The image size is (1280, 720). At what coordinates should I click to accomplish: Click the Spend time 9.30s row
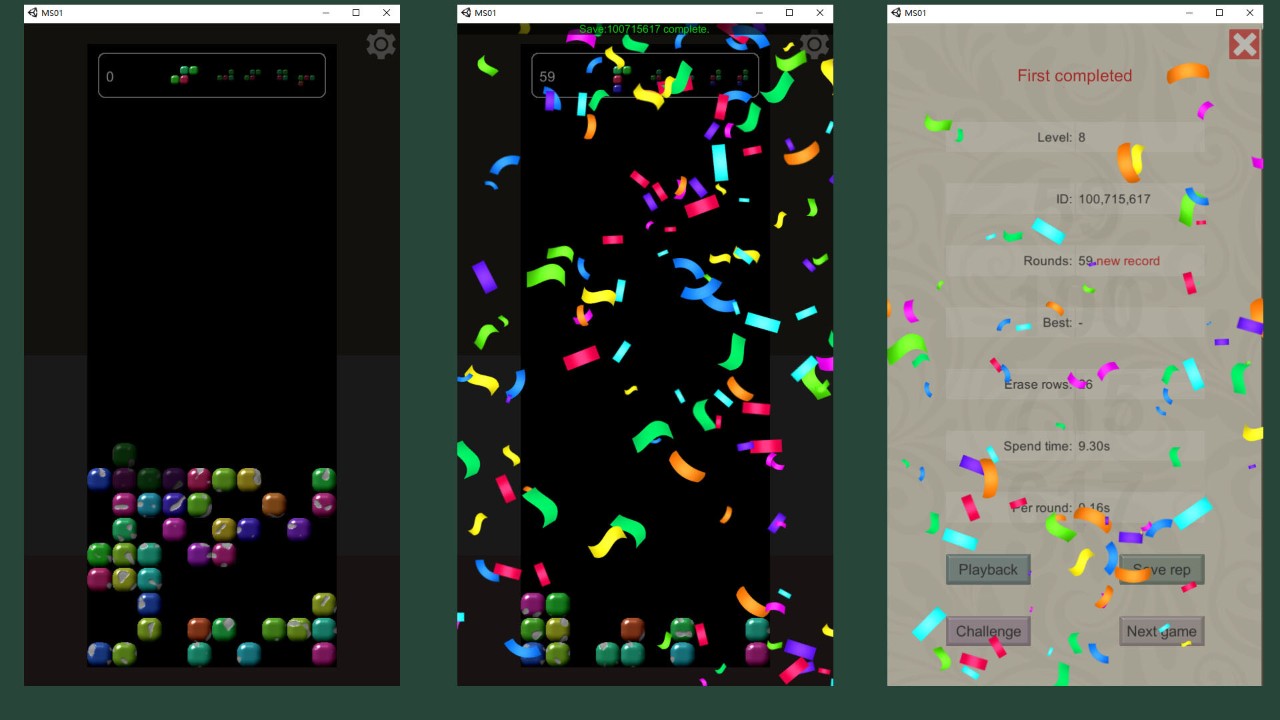(1075, 446)
